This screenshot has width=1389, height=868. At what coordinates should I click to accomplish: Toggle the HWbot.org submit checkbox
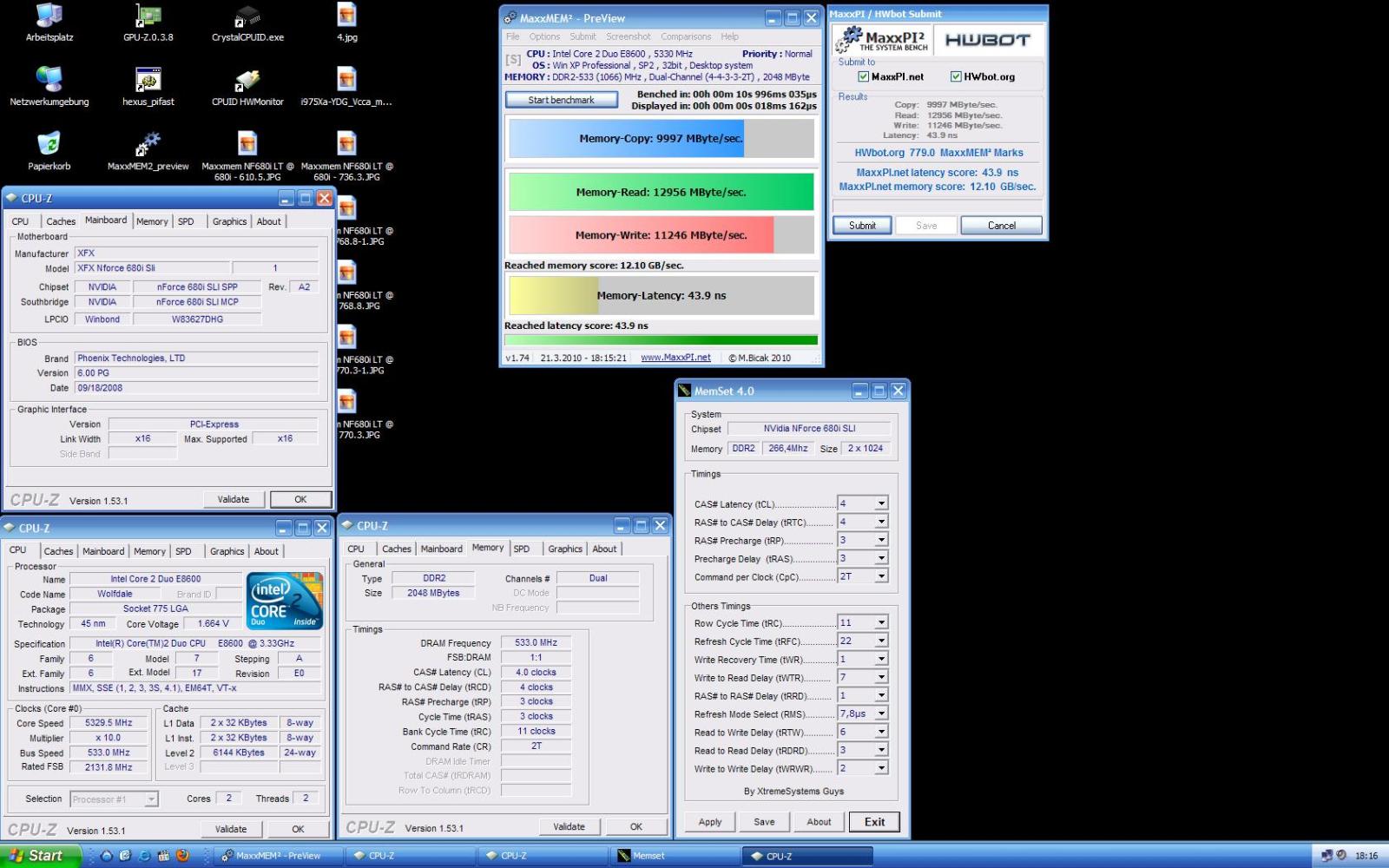[956, 76]
